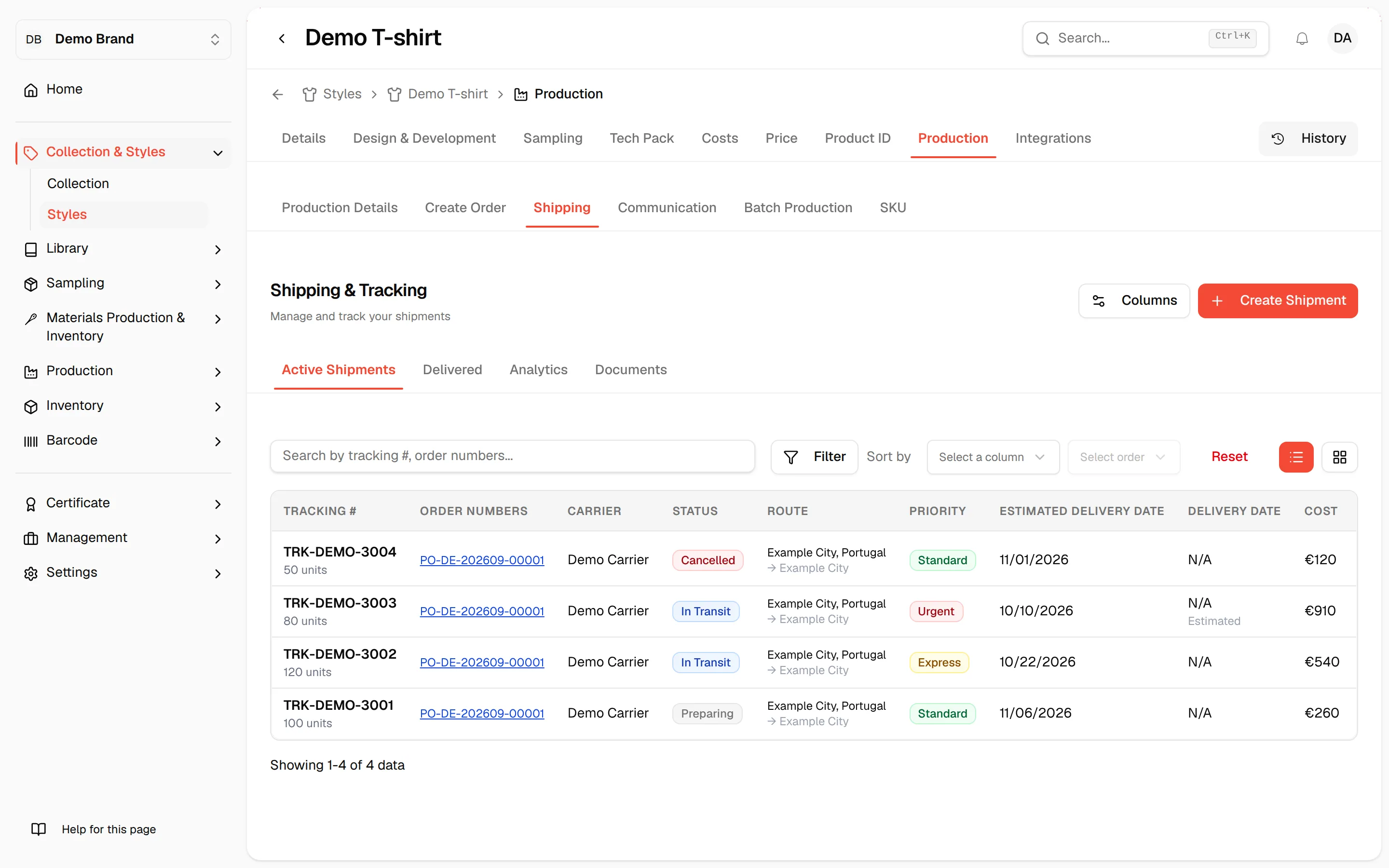Open the notifications bell

[1302, 39]
